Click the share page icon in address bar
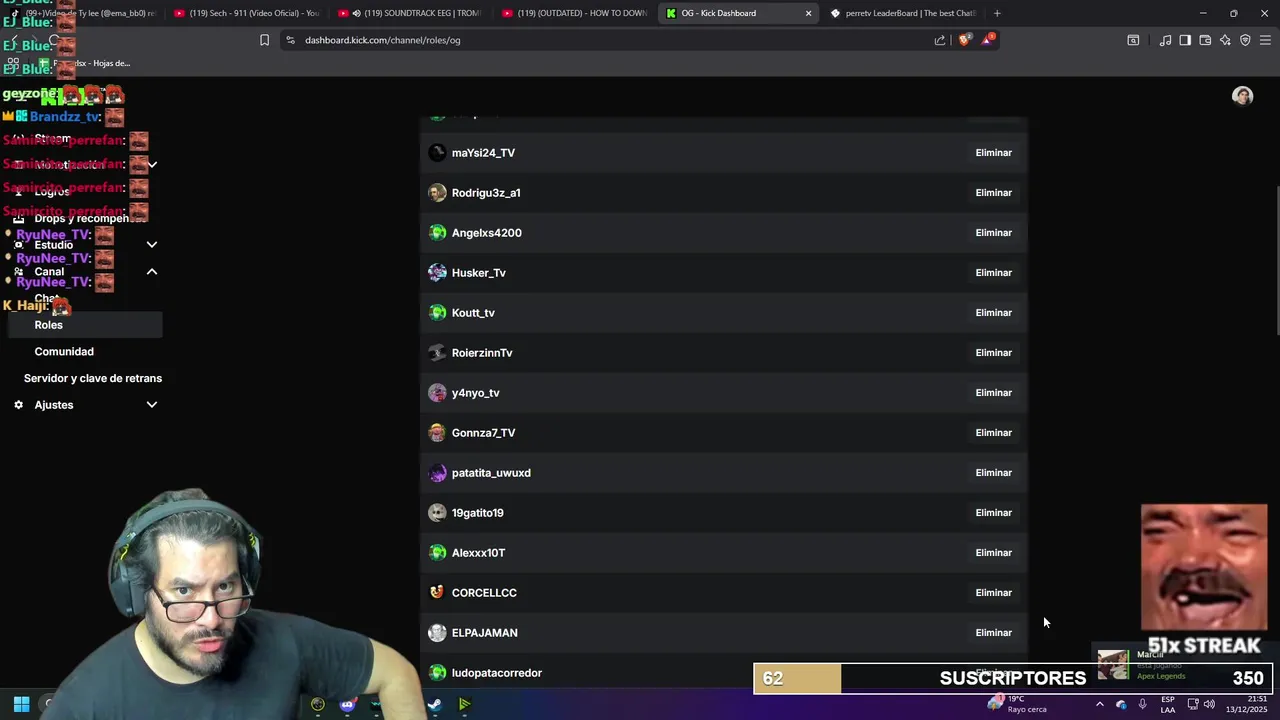Image resolution: width=1280 pixels, height=720 pixels. coord(940,40)
